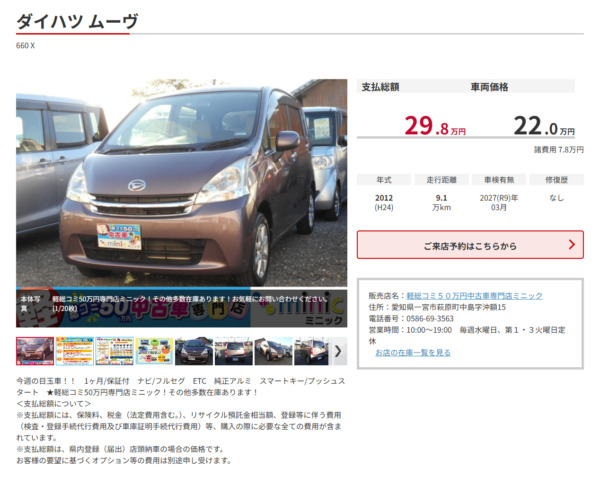This screenshot has height=477, width=600.
Task: Show the fifth thumbnail front car view
Action: (x=194, y=351)
